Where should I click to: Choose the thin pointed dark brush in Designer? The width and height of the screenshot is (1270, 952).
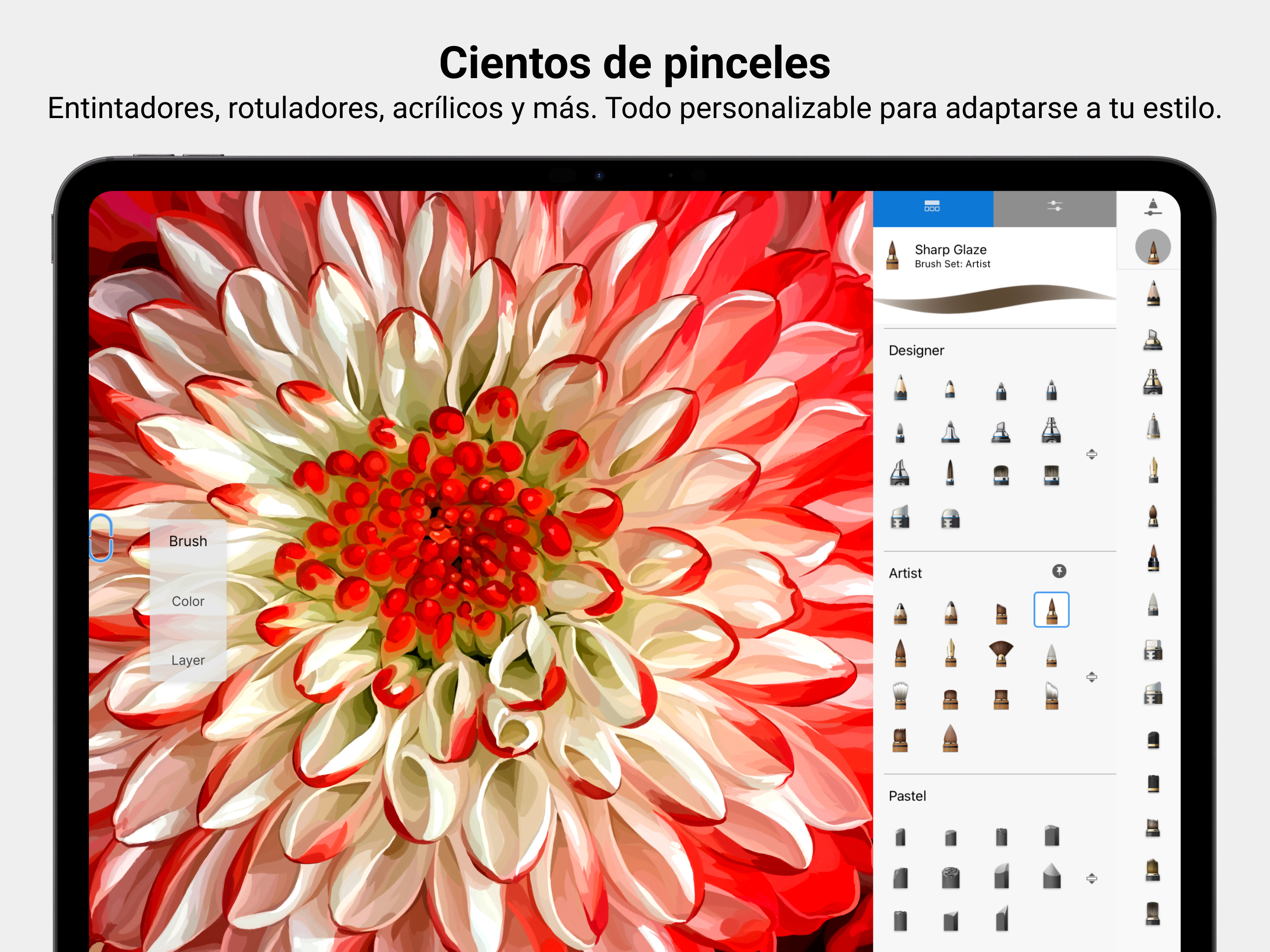click(950, 473)
